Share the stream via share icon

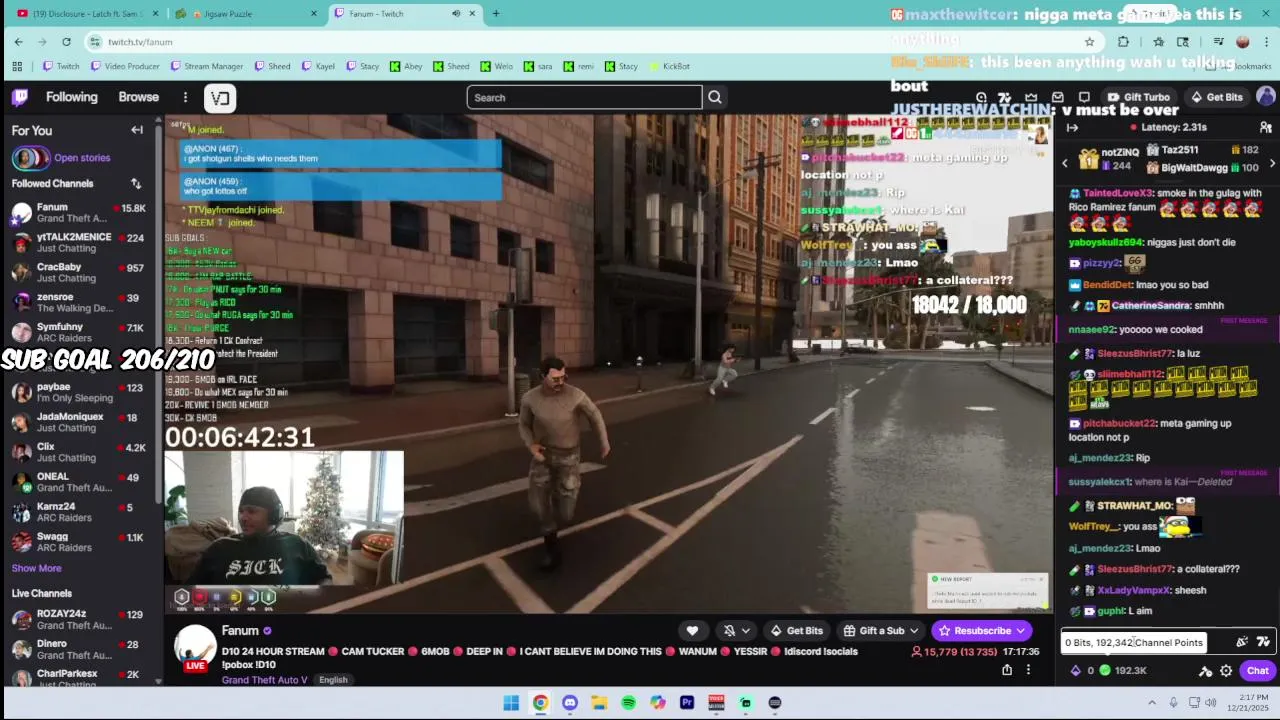[x=1007, y=670]
